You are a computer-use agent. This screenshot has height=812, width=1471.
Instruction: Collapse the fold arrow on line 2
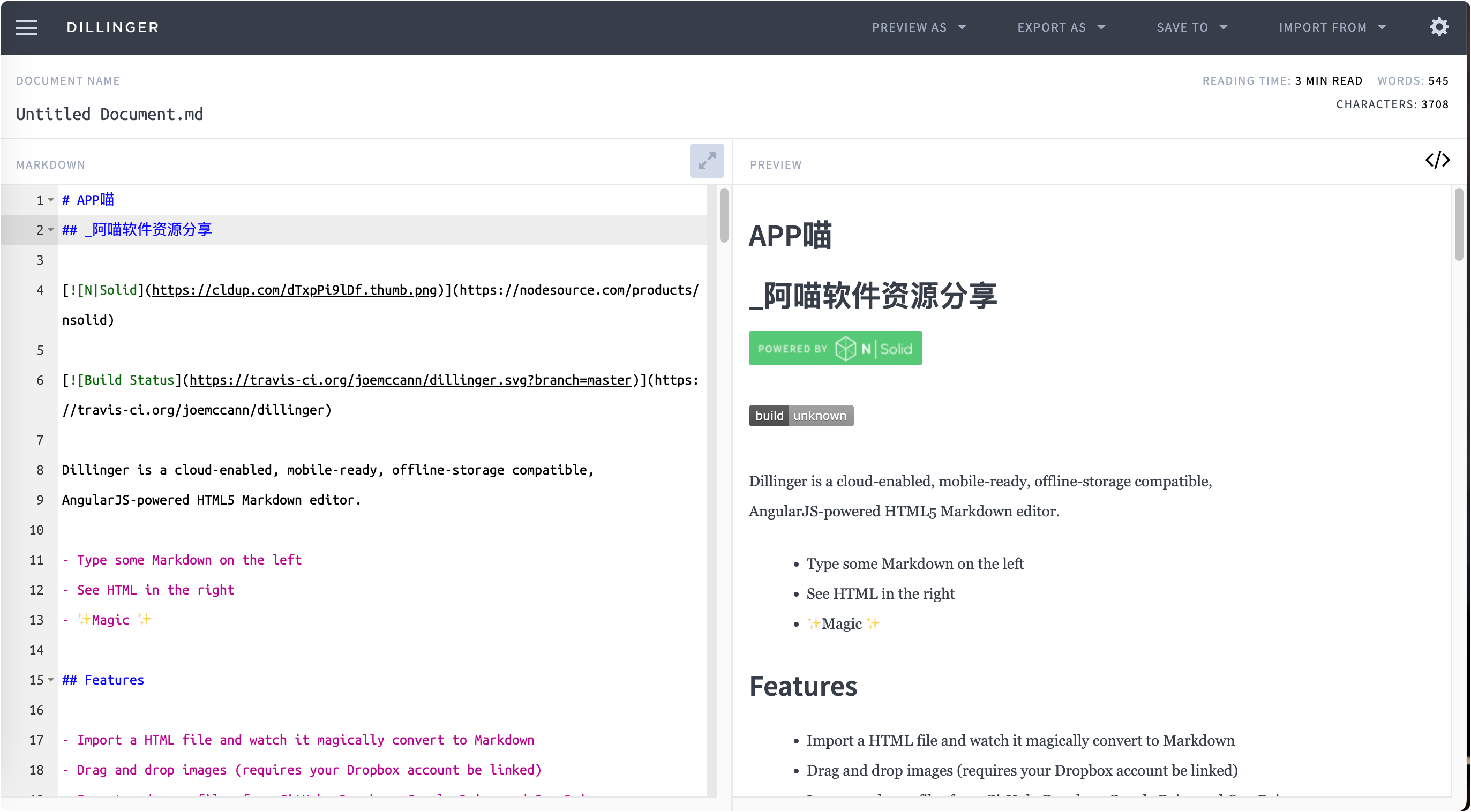point(51,230)
